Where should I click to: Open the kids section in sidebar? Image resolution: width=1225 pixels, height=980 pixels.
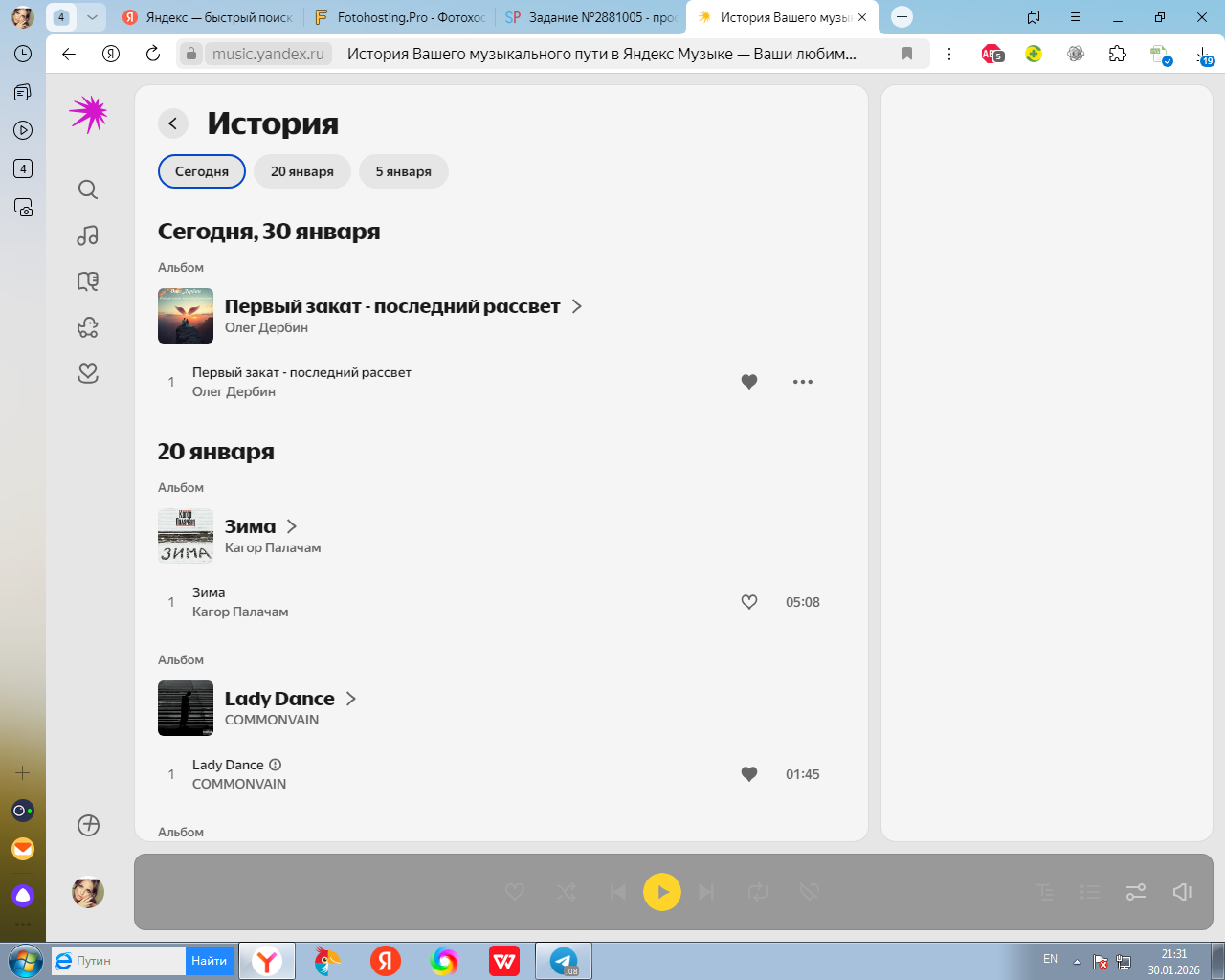(x=88, y=327)
